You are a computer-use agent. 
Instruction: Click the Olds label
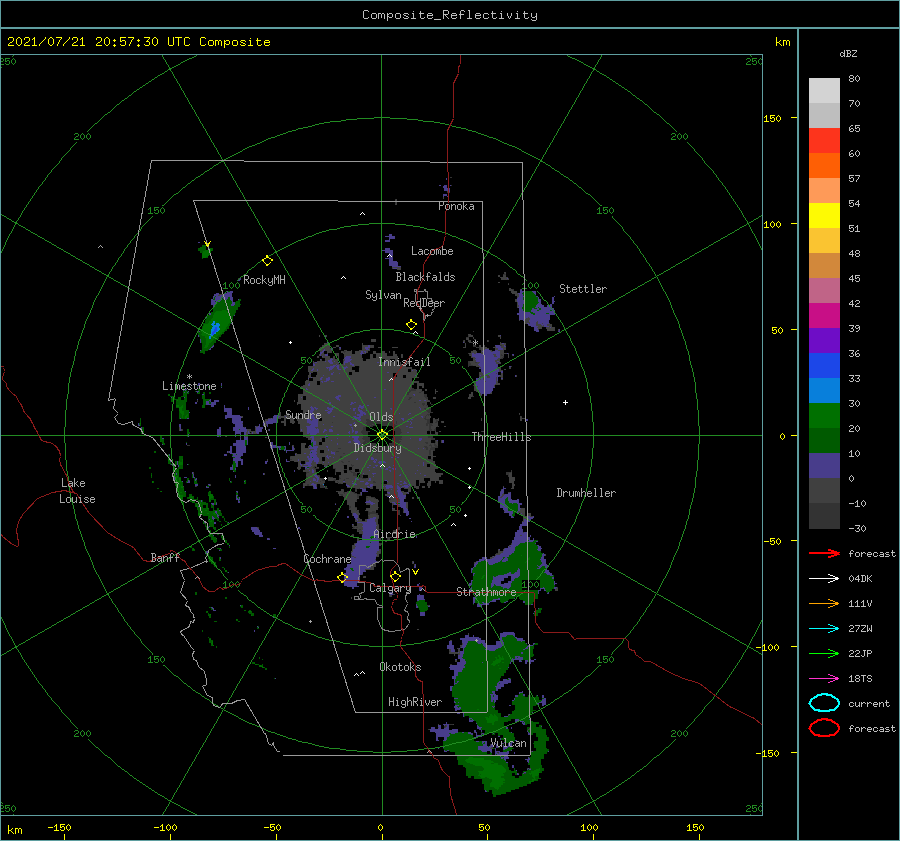click(x=381, y=417)
